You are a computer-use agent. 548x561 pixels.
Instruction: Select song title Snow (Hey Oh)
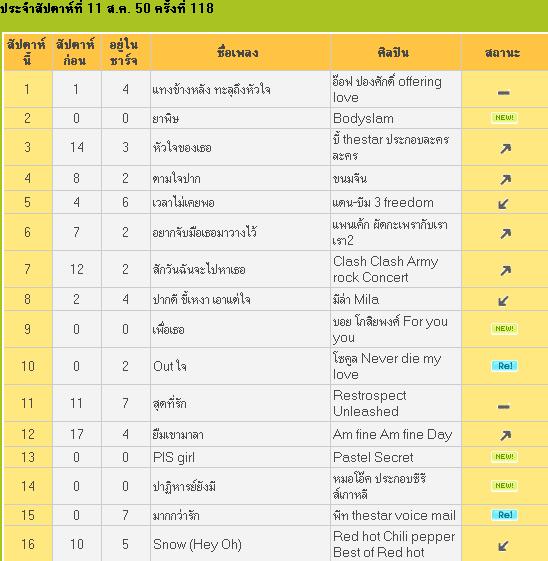[197, 545]
